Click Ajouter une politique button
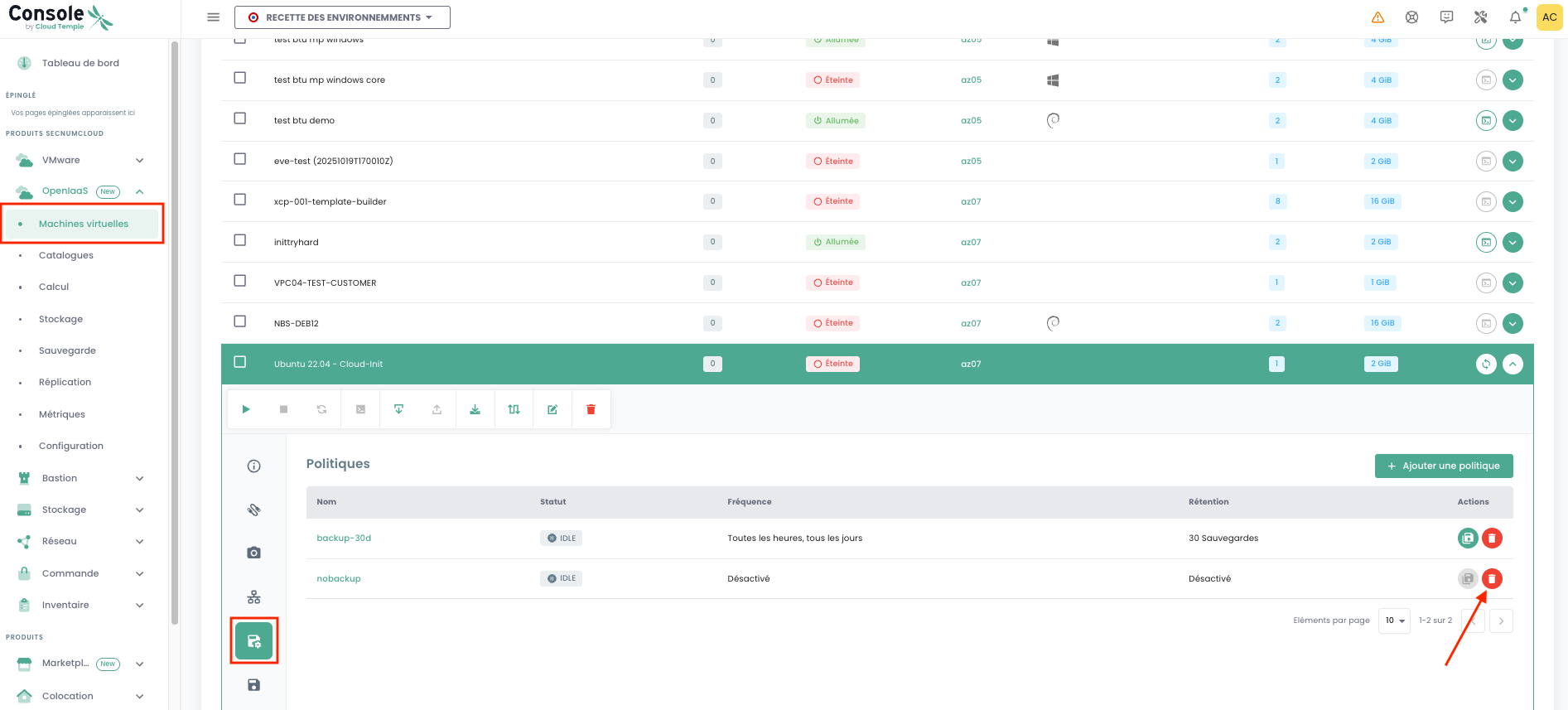Image resolution: width=1568 pixels, height=710 pixels. coord(1444,466)
